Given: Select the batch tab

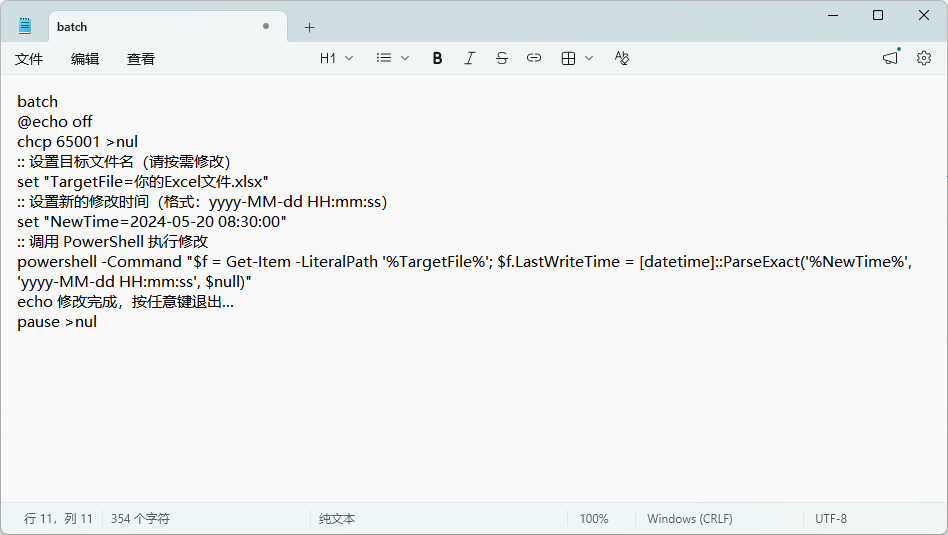Looking at the screenshot, I should tap(167, 27).
